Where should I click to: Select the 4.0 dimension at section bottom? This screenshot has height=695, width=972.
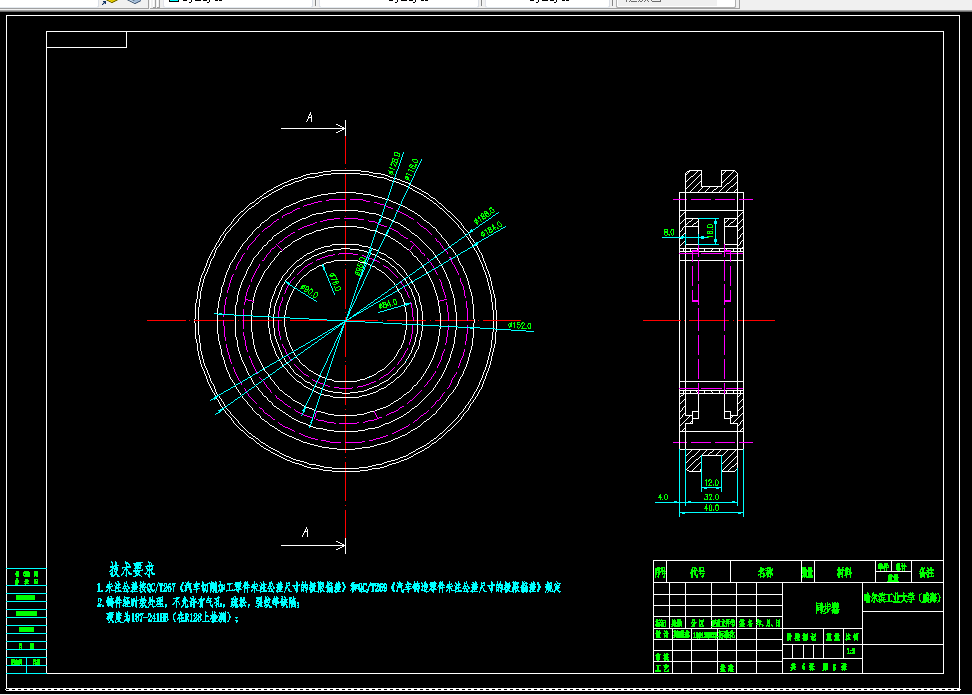663,497
